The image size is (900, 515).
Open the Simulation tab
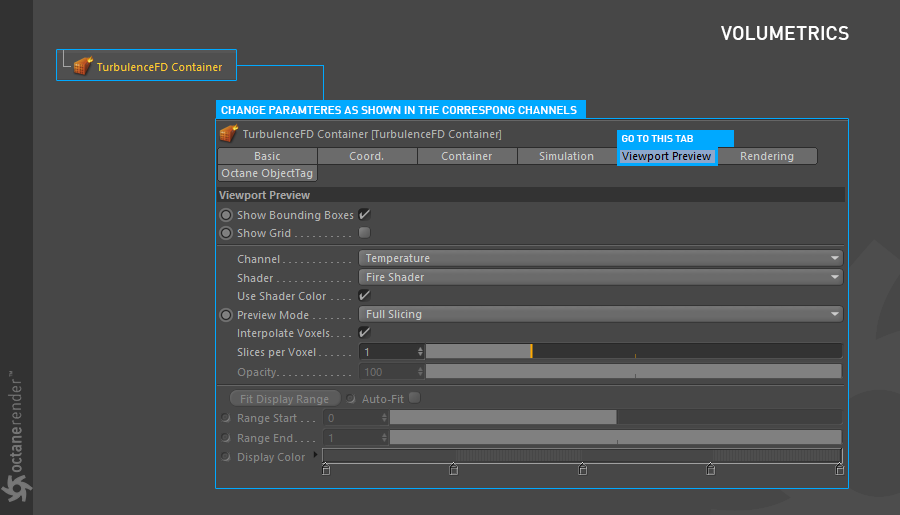[567, 156]
